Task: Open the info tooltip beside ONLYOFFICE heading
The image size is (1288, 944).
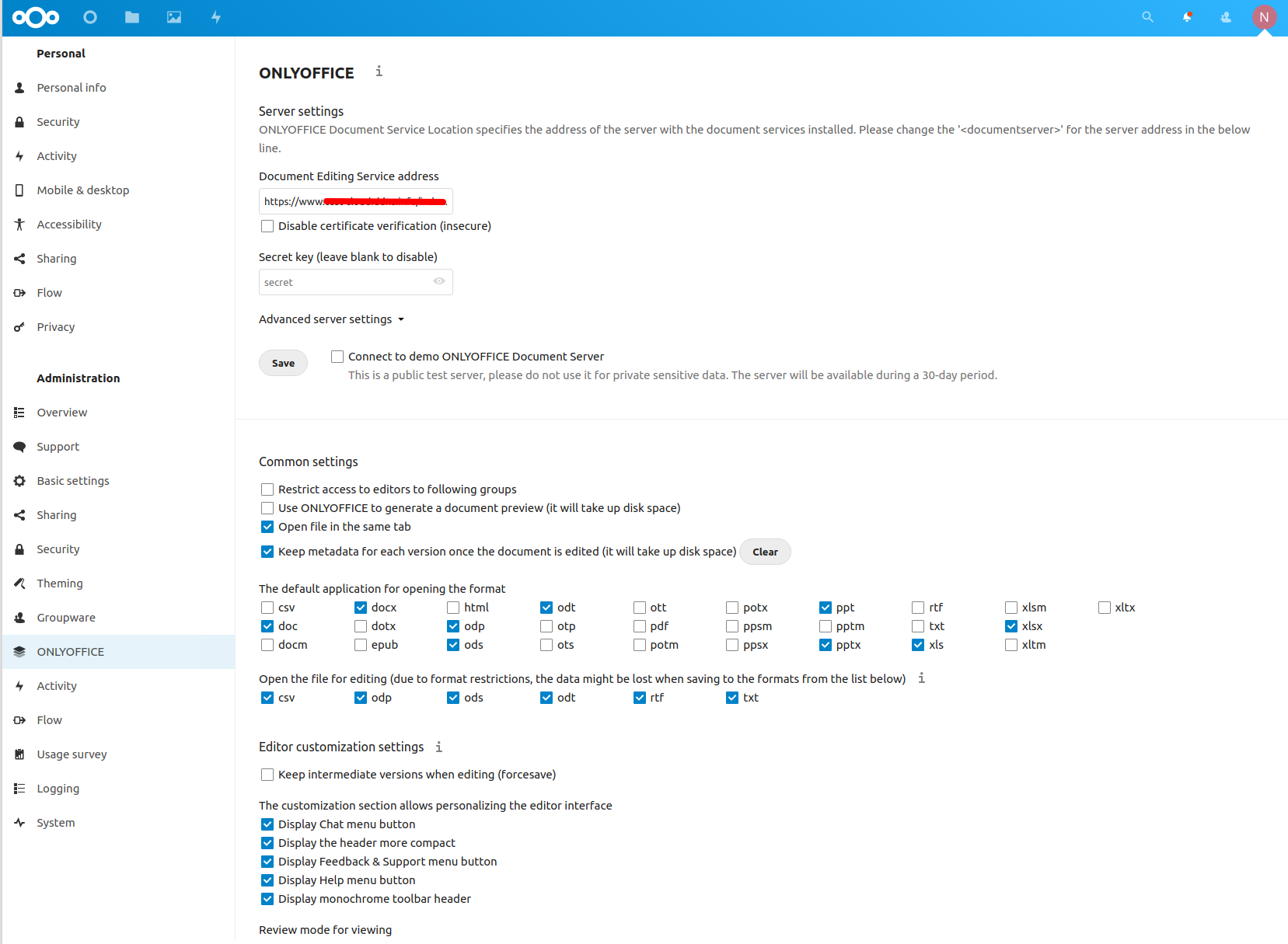Action: click(x=379, y=71)
